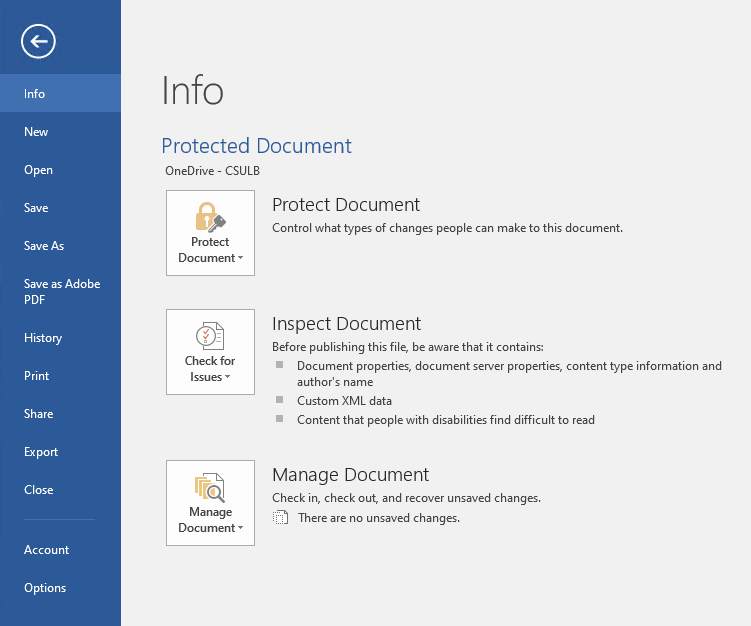751x626 pixels.
Task: Click the Check for Issues checklist icon
Action: (210, 336)
